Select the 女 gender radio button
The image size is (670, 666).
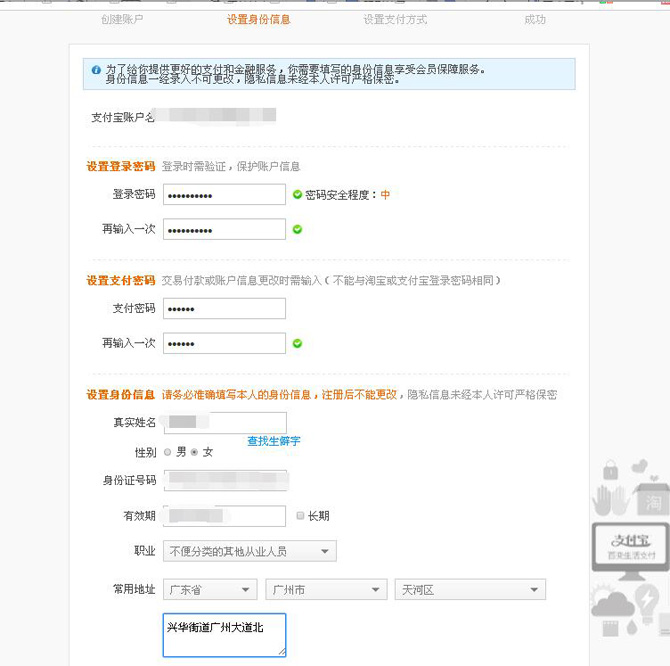(x=194, y=452)
